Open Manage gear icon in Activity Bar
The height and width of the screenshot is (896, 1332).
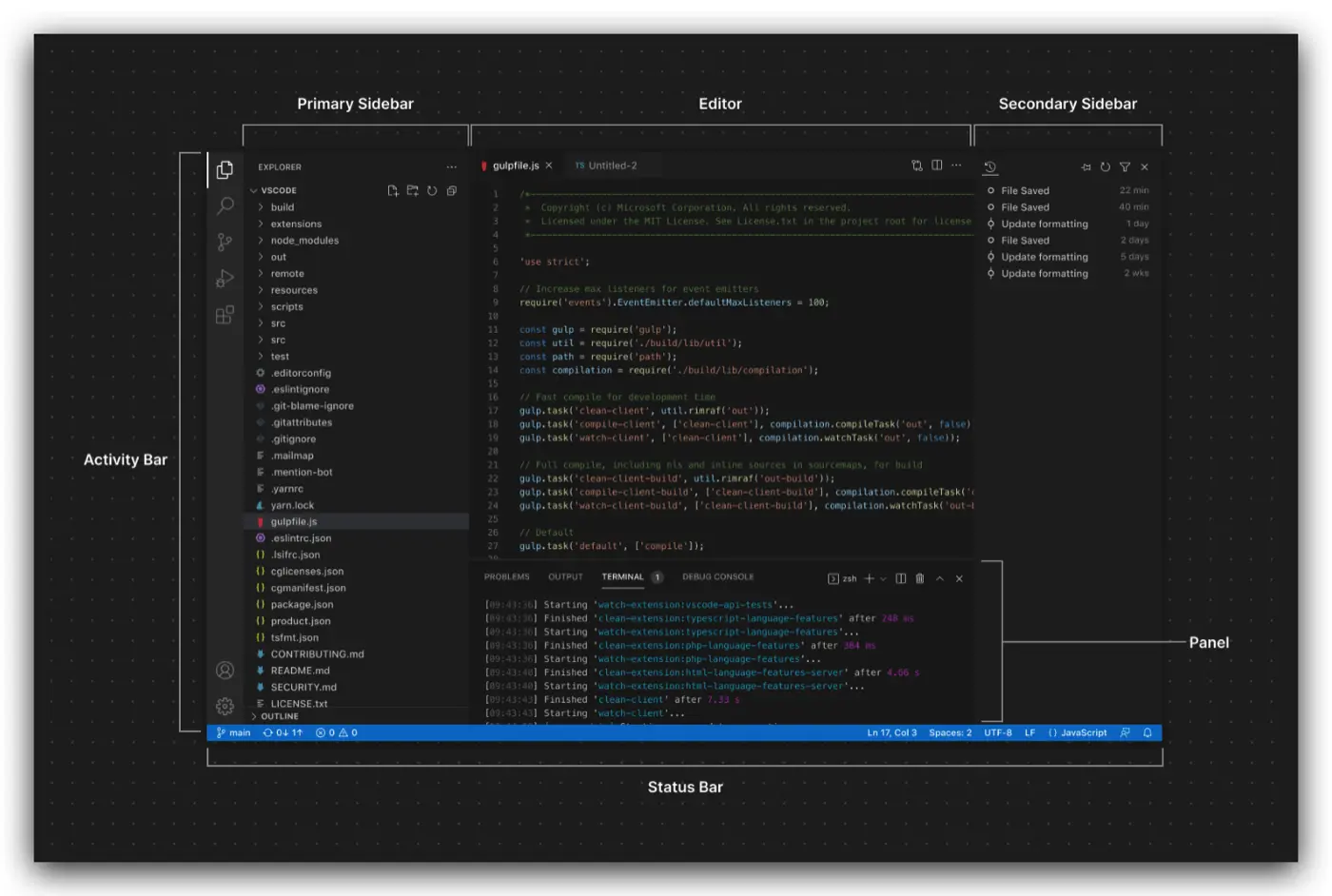coord(225,706)
